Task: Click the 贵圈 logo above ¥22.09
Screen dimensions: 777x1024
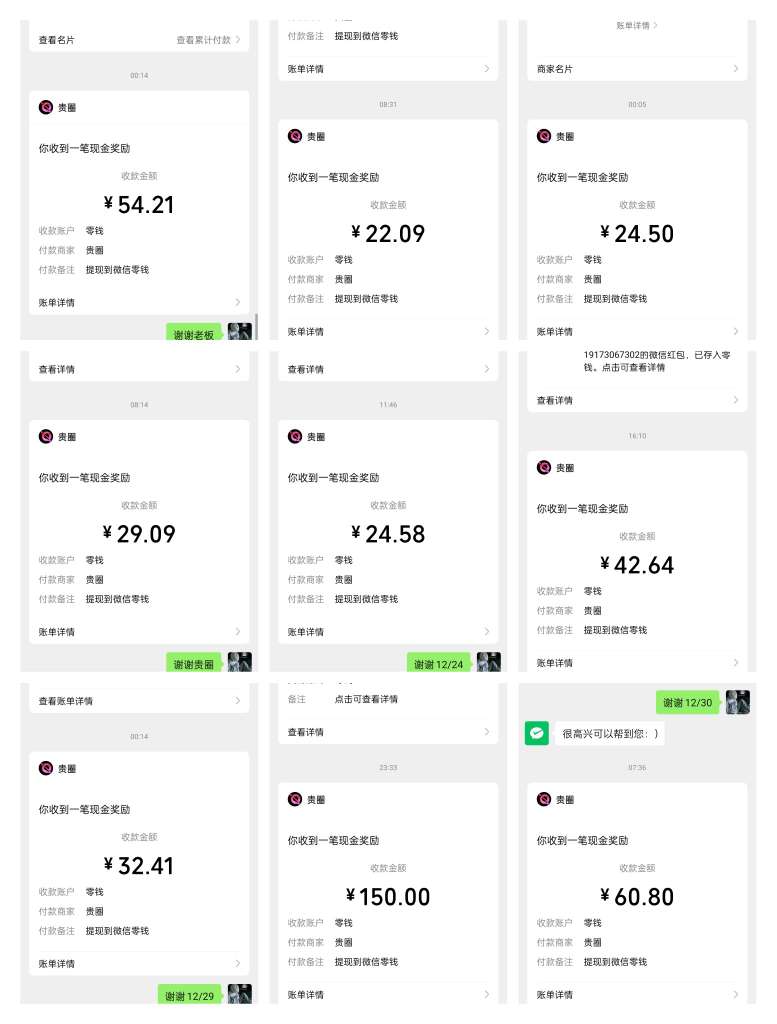Action: 294,136
